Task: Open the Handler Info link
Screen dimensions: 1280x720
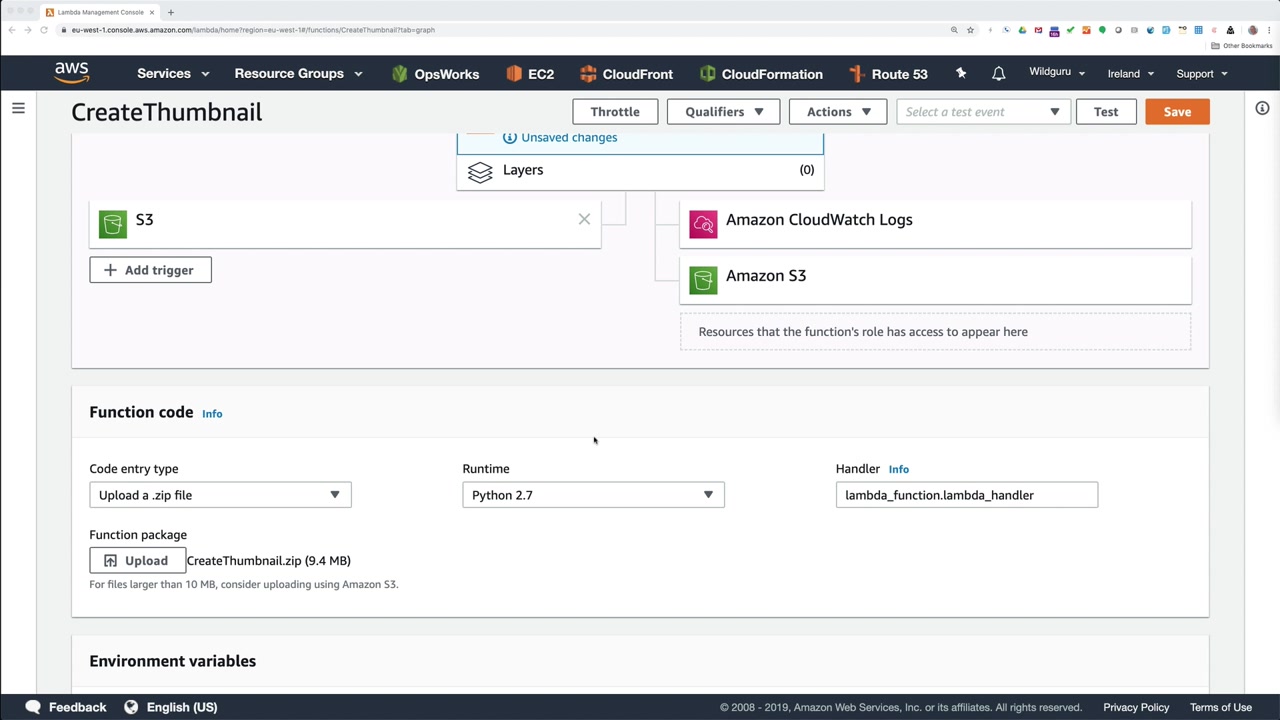Action: [899, 469]
